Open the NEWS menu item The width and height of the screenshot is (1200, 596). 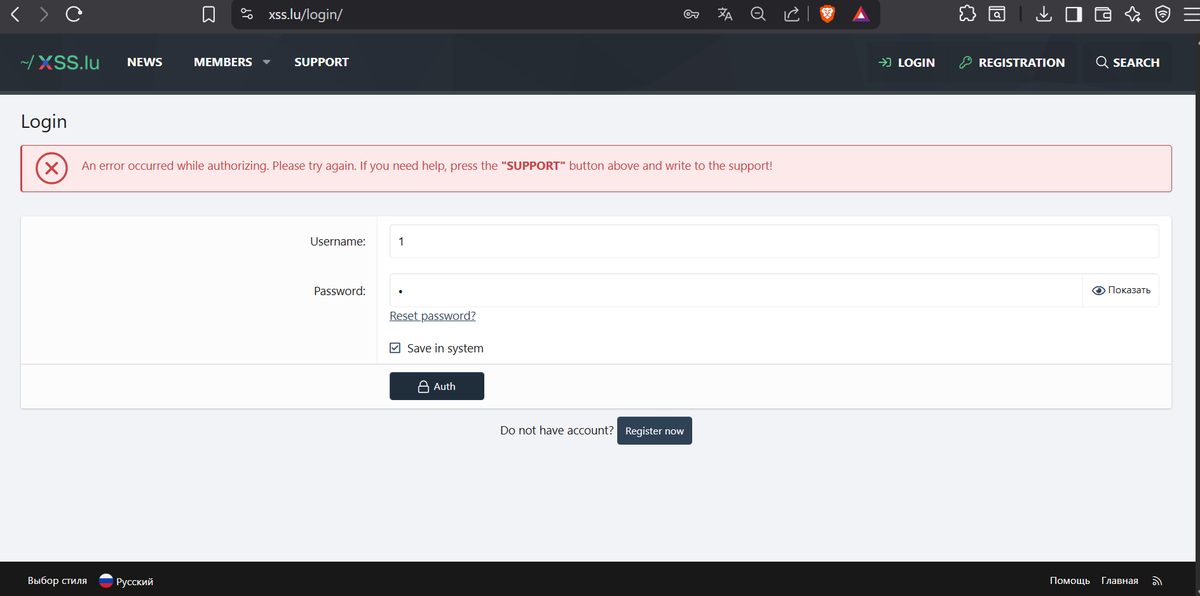click(145, 62)
